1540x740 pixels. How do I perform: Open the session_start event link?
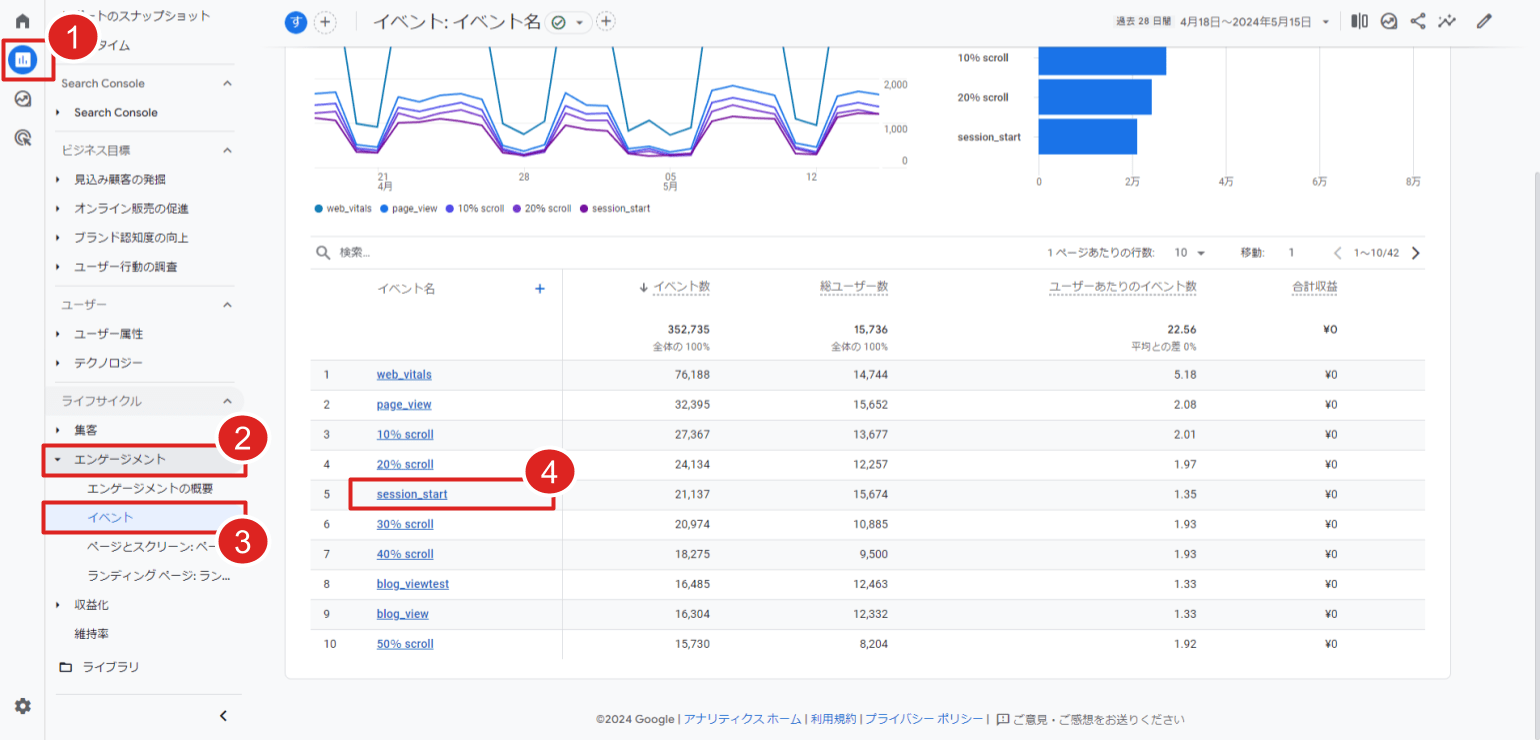[412, 494]
